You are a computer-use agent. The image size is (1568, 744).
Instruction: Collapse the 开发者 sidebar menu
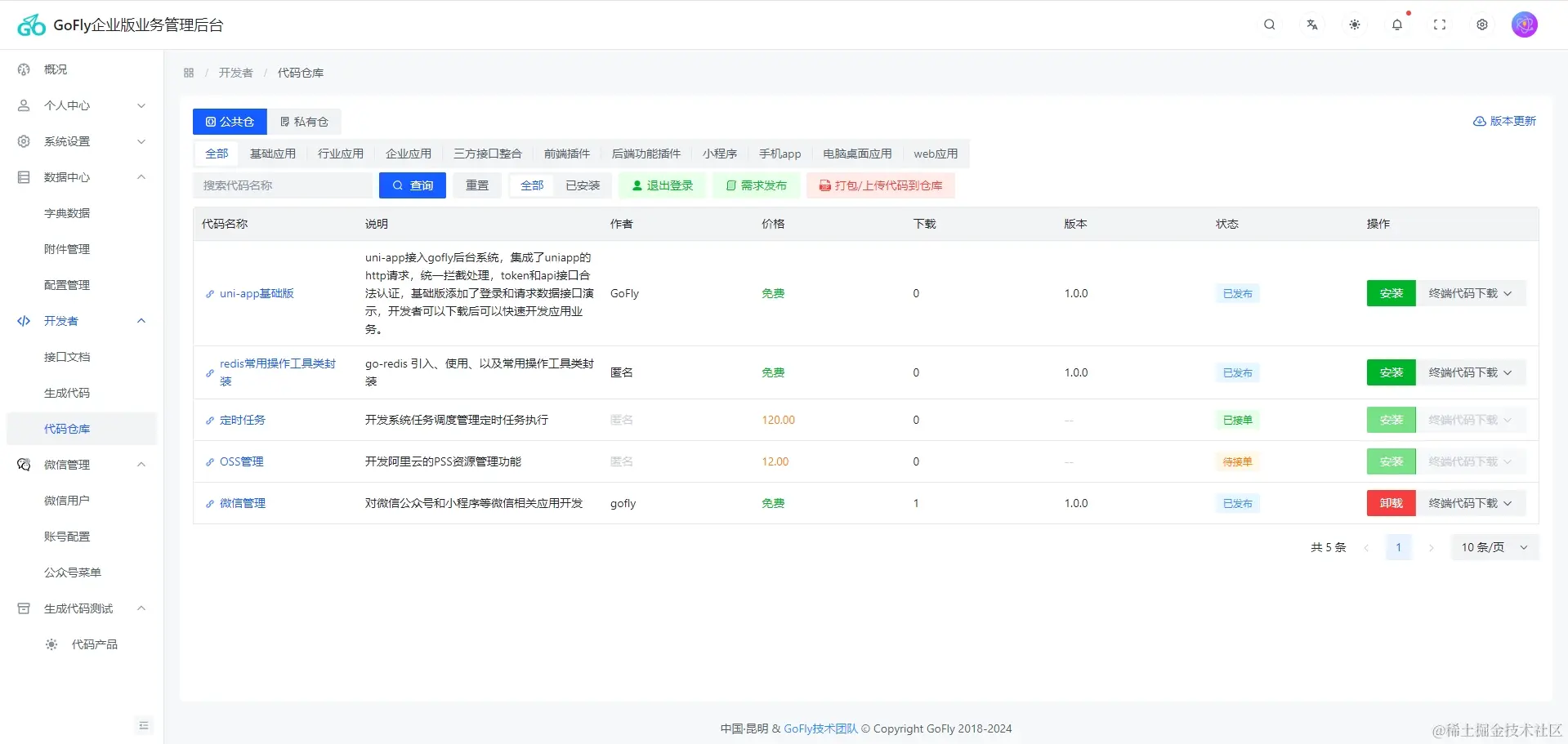(x=82, y=321)
